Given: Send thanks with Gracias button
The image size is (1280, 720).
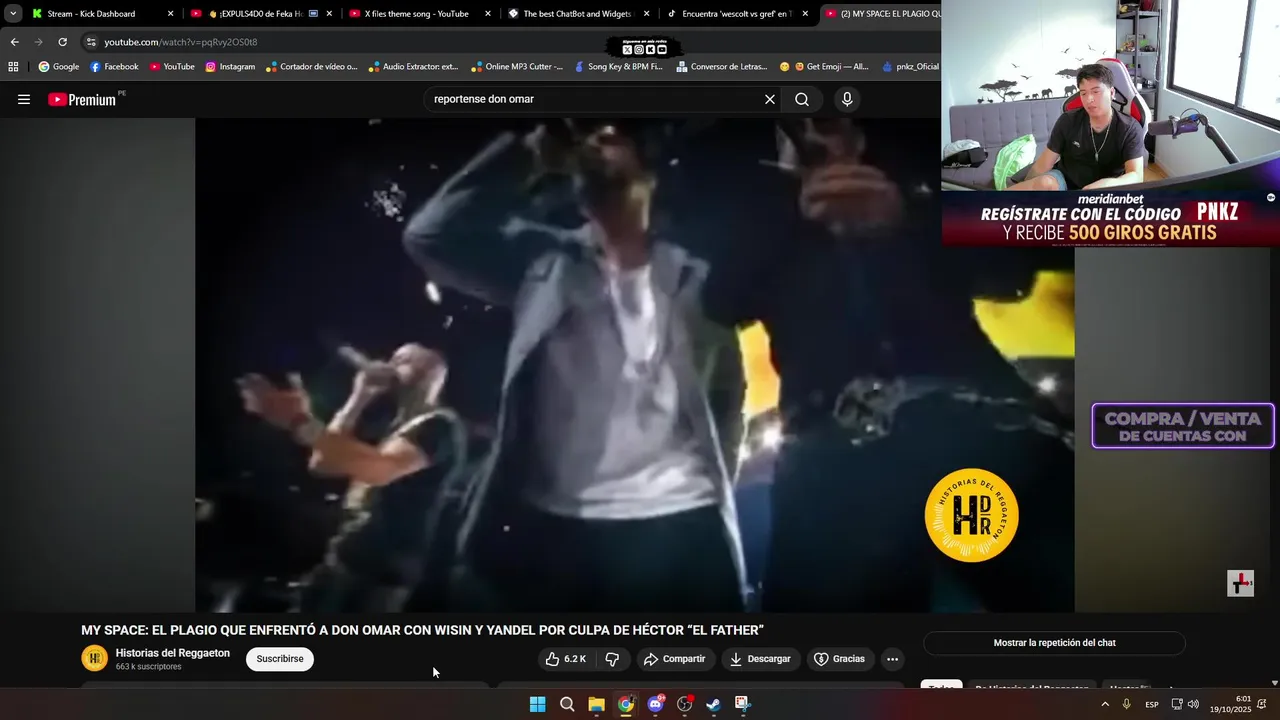Looking at the screenshot, I should click(x=839, y=659).
